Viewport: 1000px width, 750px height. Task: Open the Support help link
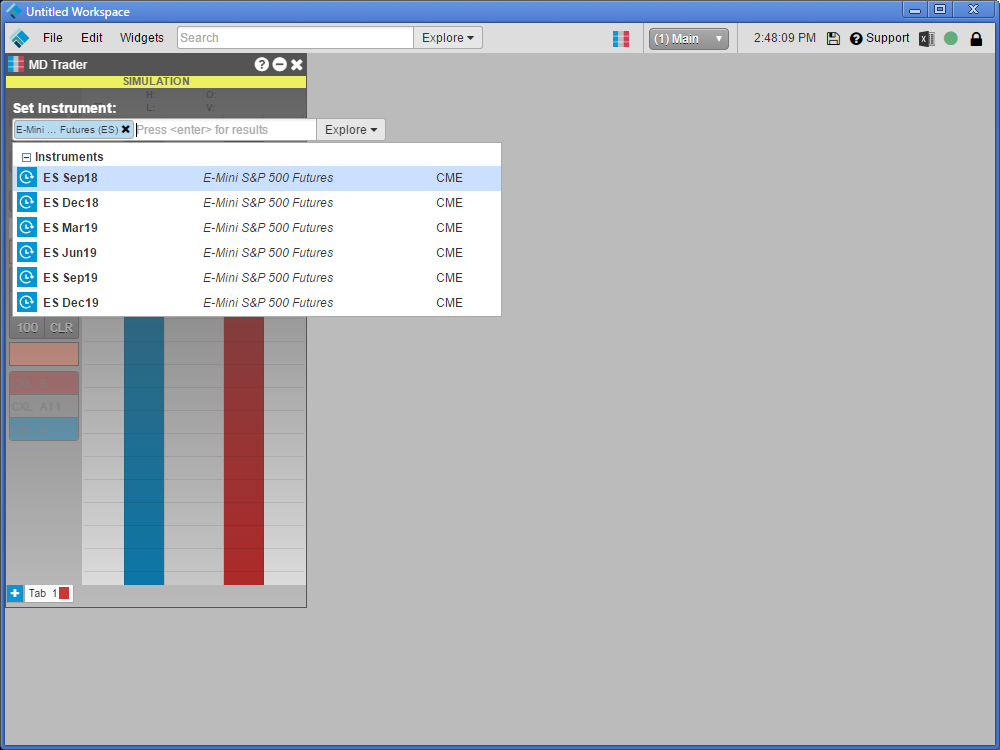tap(879, 38)
